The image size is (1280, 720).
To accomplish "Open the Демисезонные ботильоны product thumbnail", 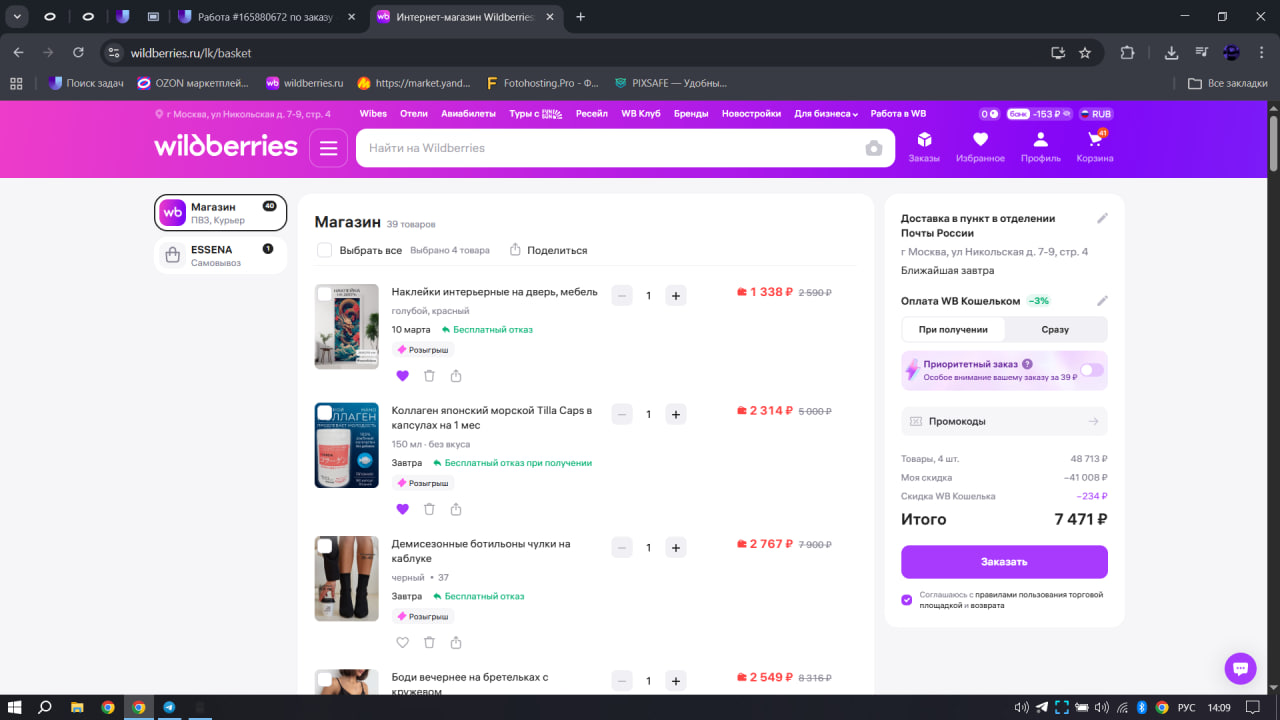I will [x=346, y=578].
